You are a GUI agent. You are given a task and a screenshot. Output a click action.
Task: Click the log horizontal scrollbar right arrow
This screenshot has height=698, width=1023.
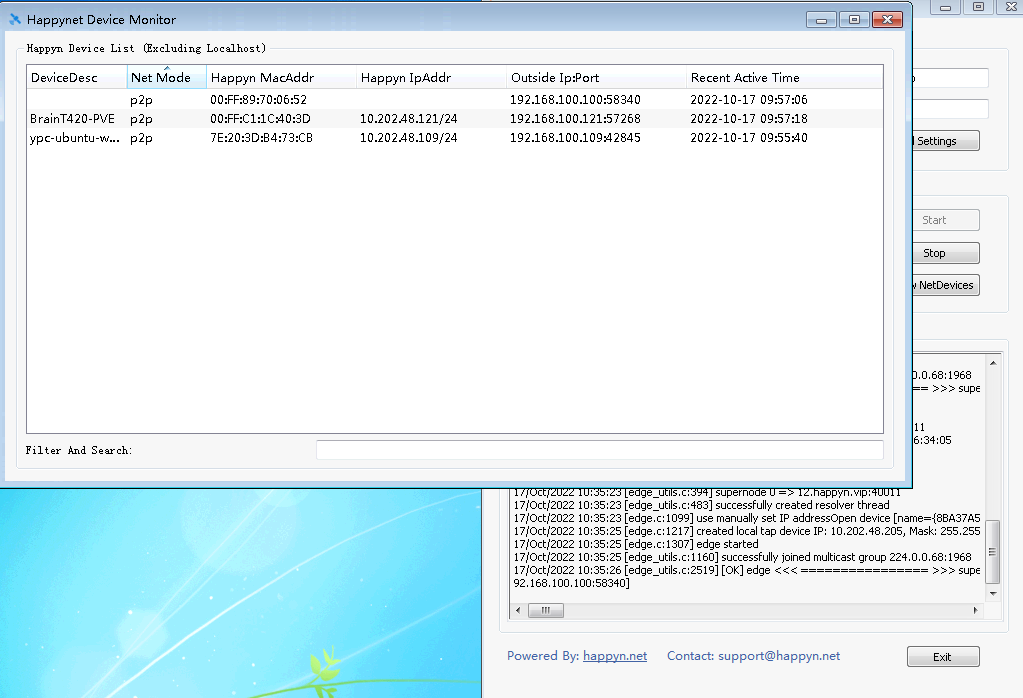tap(975, 611)
